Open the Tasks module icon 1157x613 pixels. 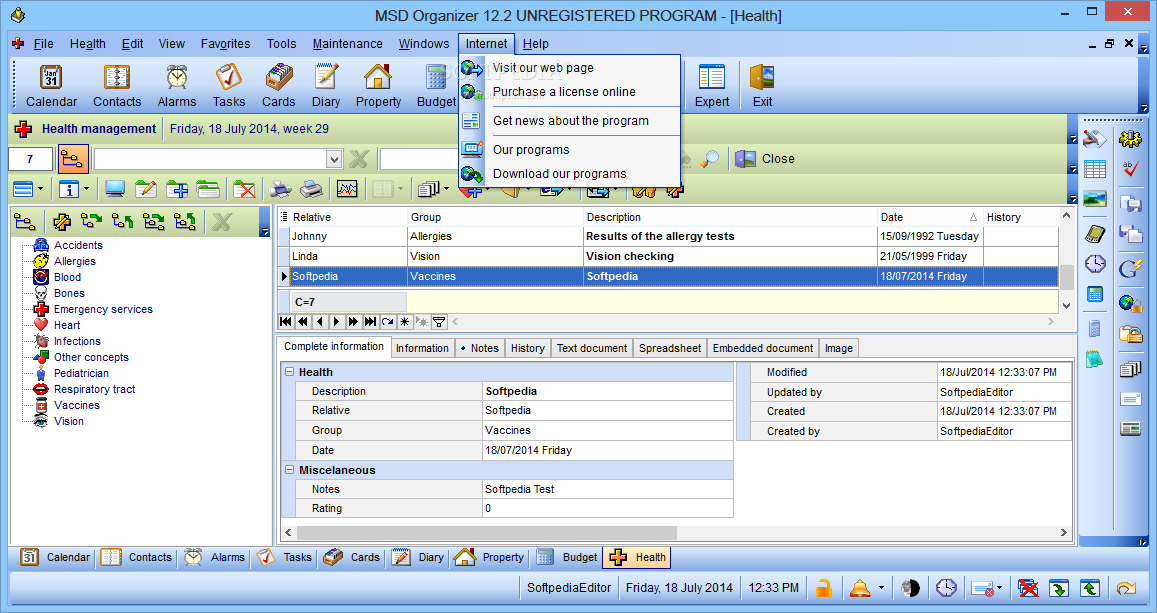[x=229, y=86]
